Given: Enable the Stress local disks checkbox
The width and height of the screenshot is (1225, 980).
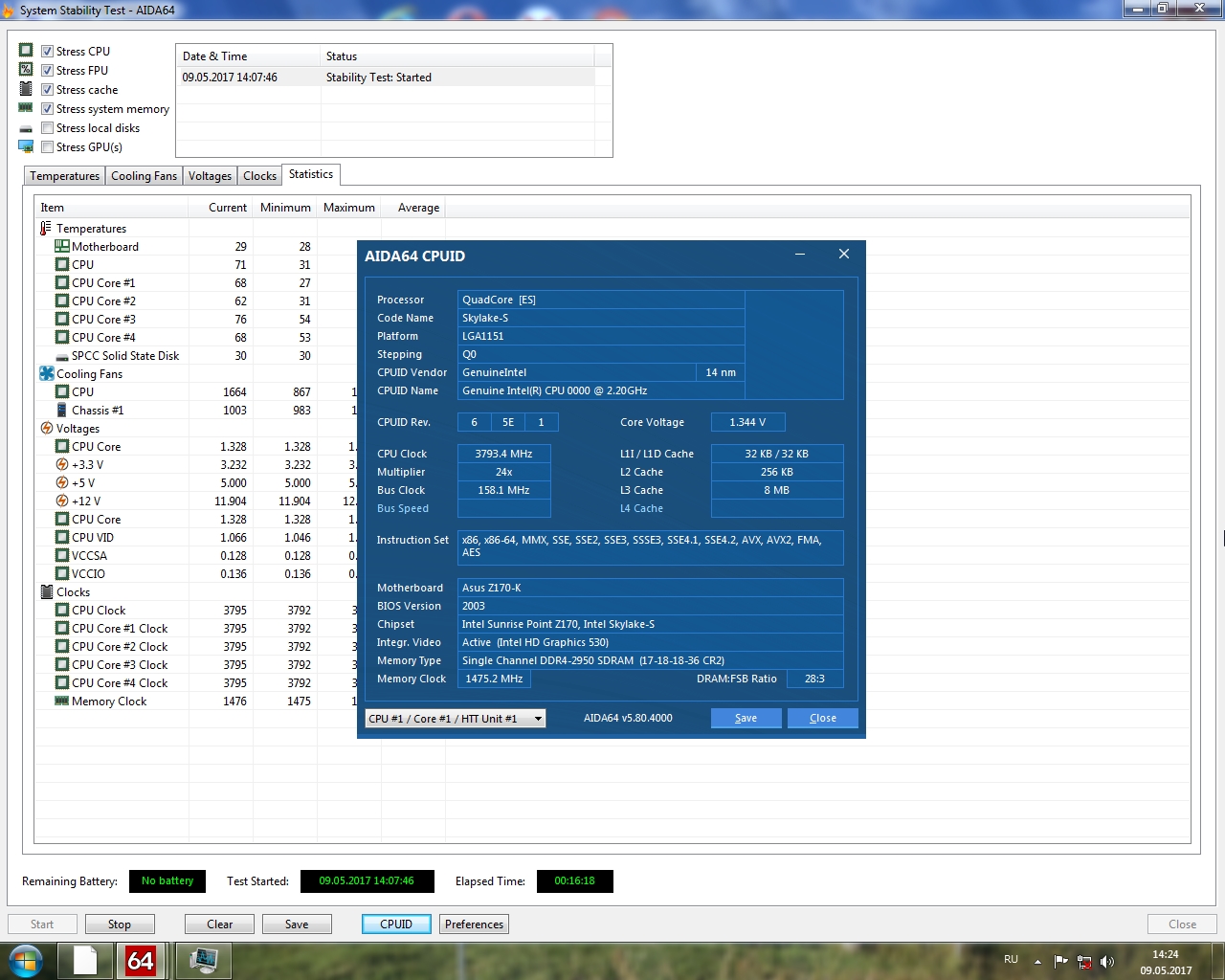Looking at the screenshot, I should point(47,128).
